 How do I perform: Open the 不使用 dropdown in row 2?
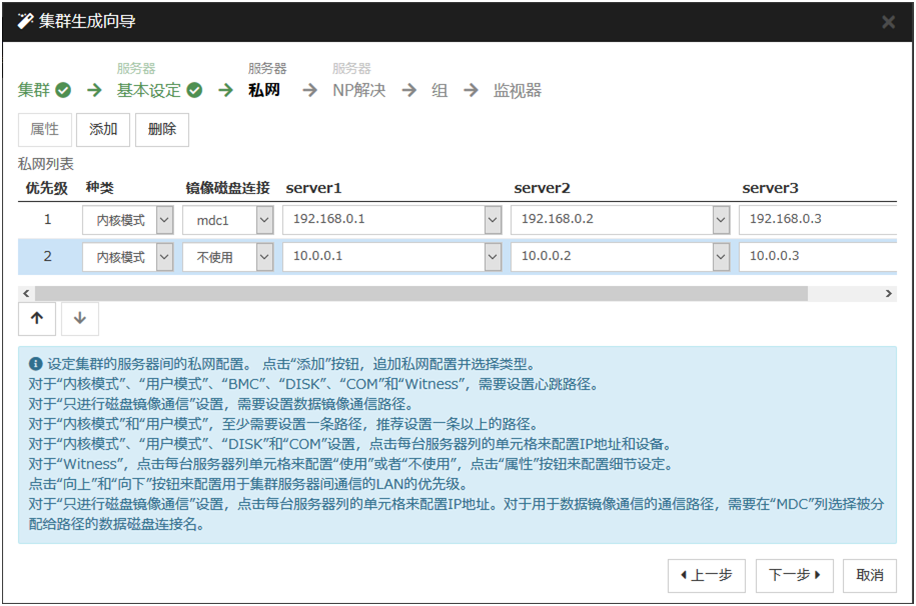[264, 257]
